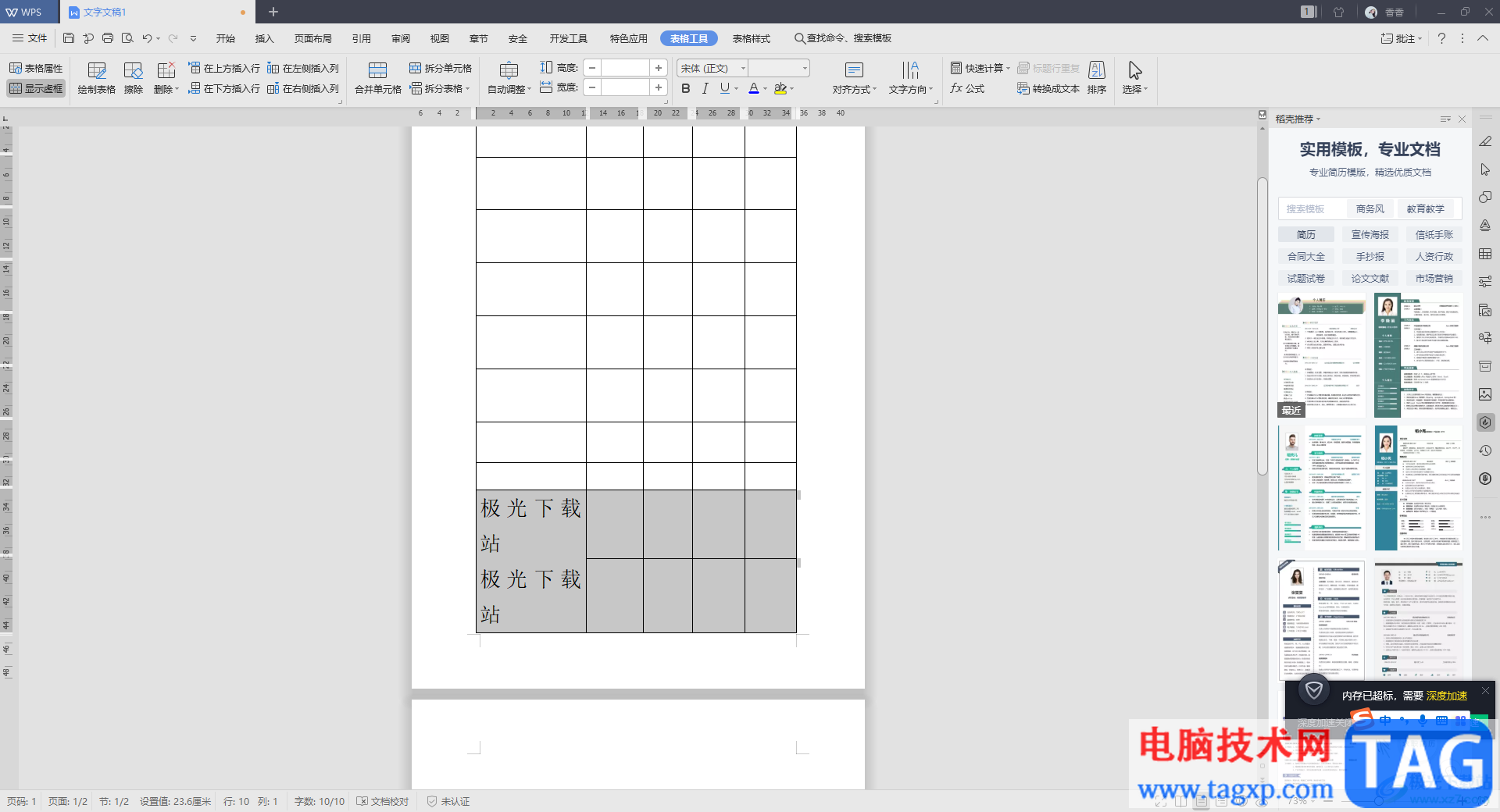Open the fx 公式 formula dialog
Screen dimensions: 1500x812
(x=967, y=89)
